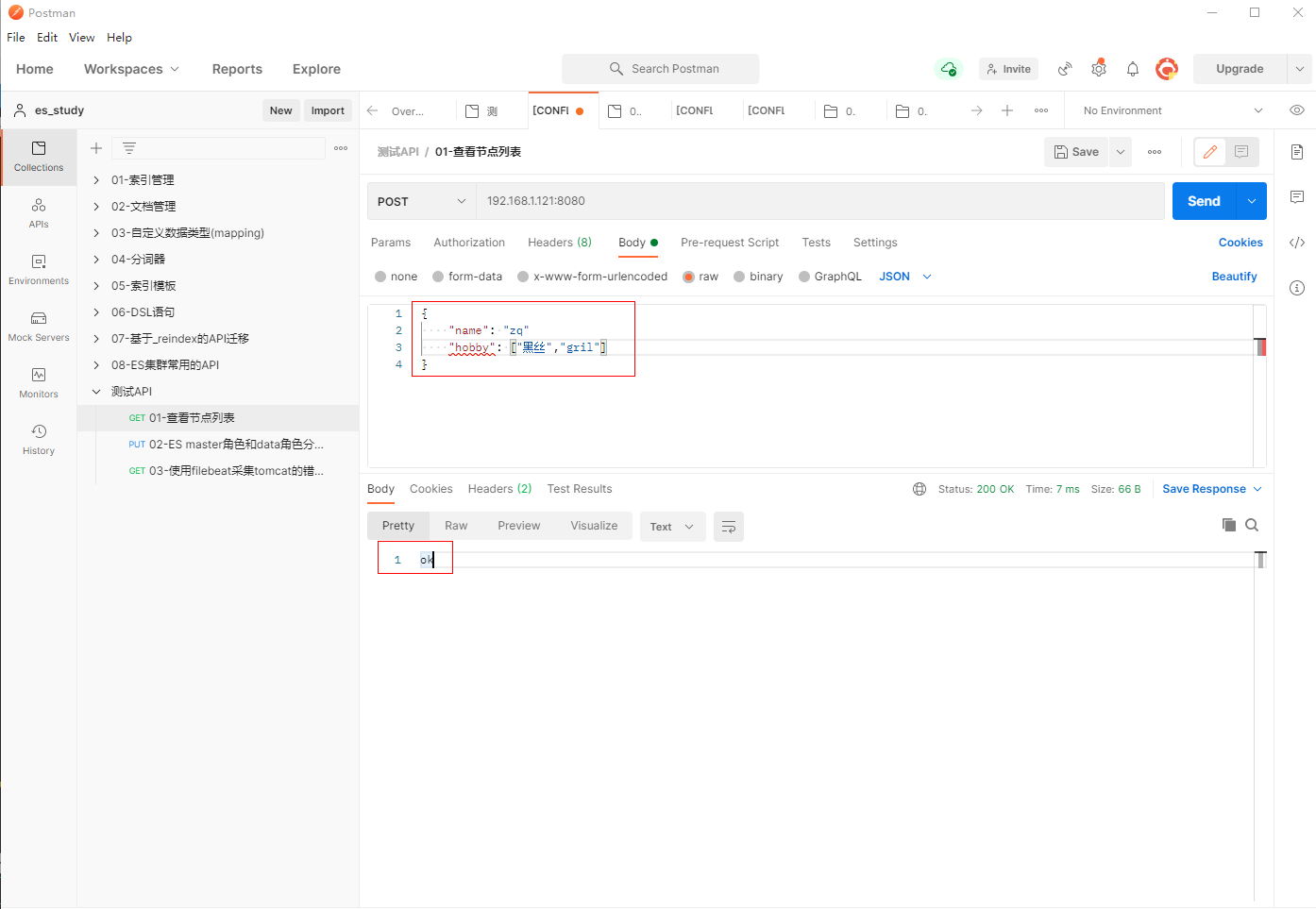Open environment quick look eye icon
1316x909 pixels.
1297,110
